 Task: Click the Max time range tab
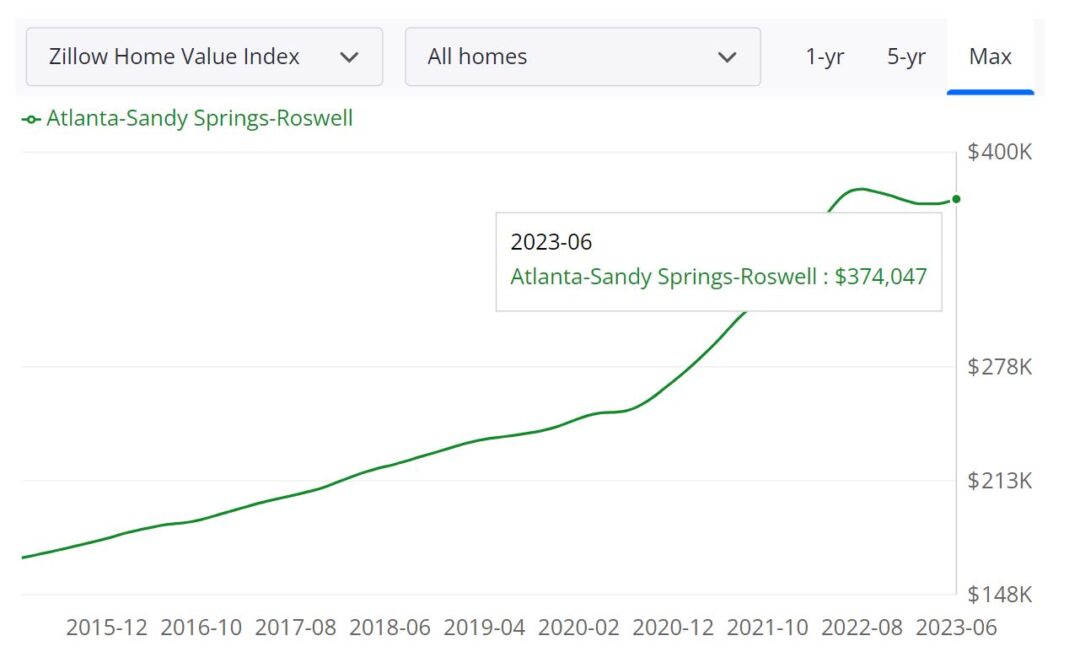click(990, 57)
